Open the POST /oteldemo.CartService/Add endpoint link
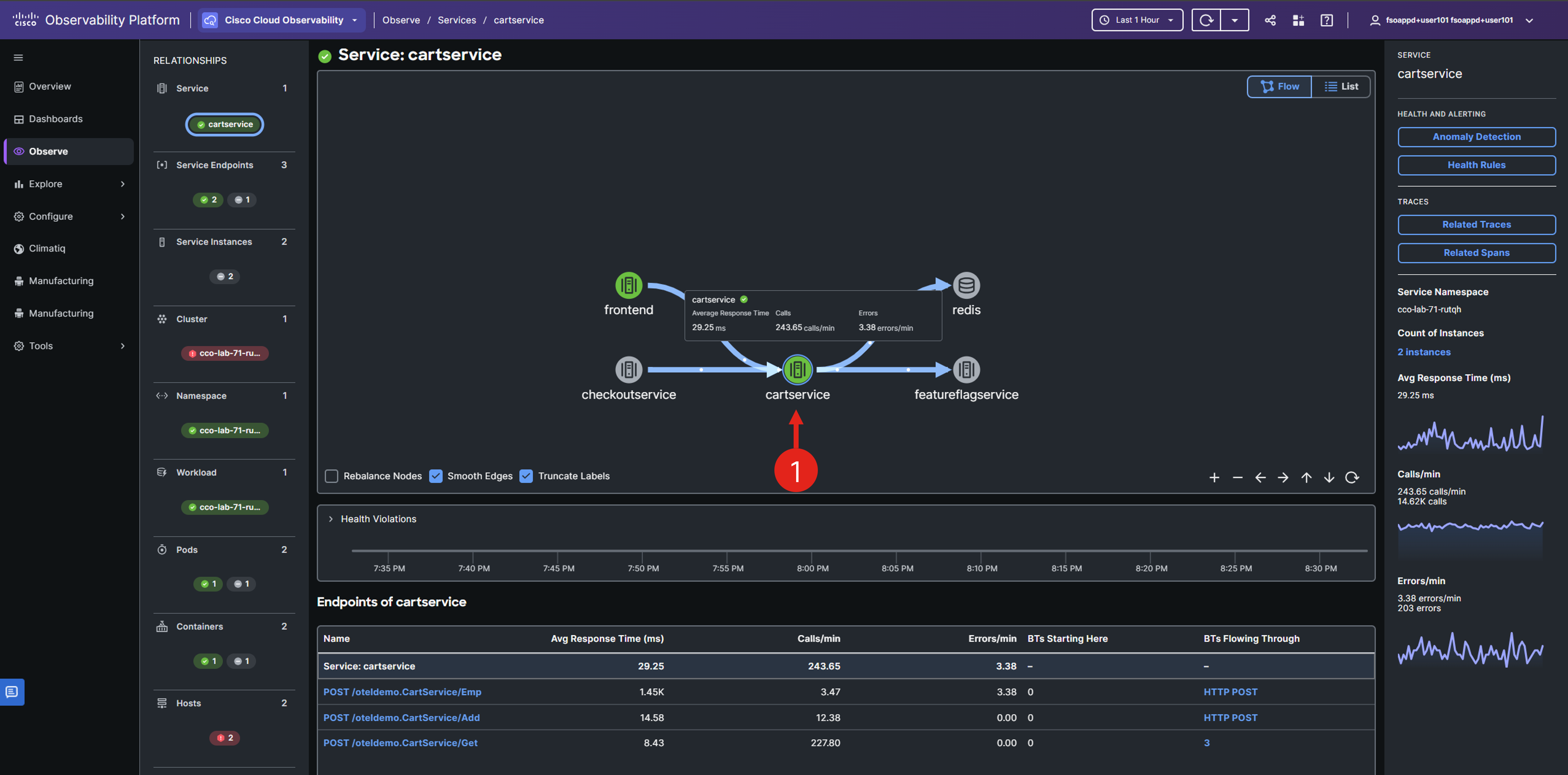This screenshot has height=775, width=1568. tap(401, 718)
